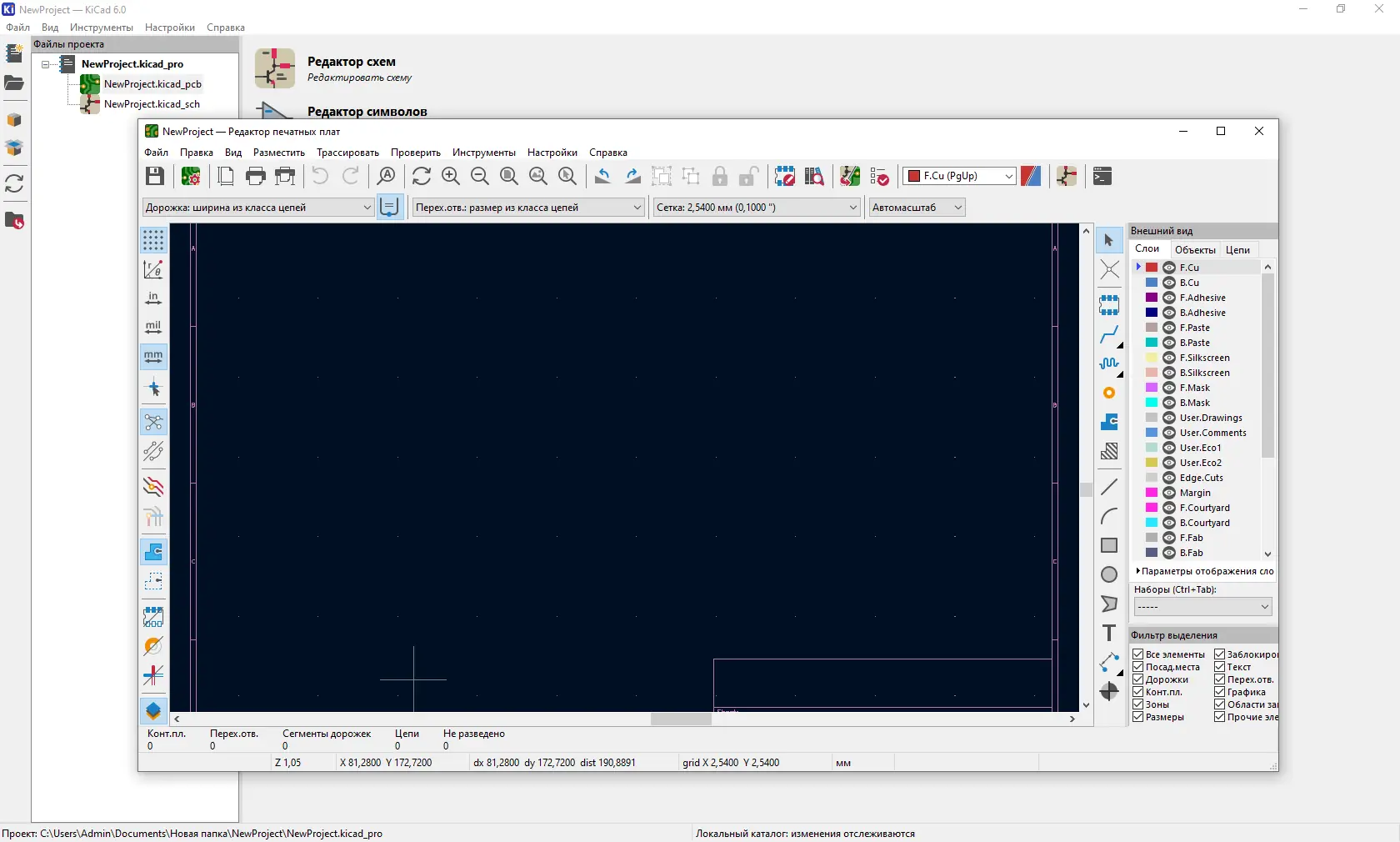This screenshot has height=842, width=1400.
Task: Rotate counterclockwise icon in top toolbar
Action: click(602, 176)
